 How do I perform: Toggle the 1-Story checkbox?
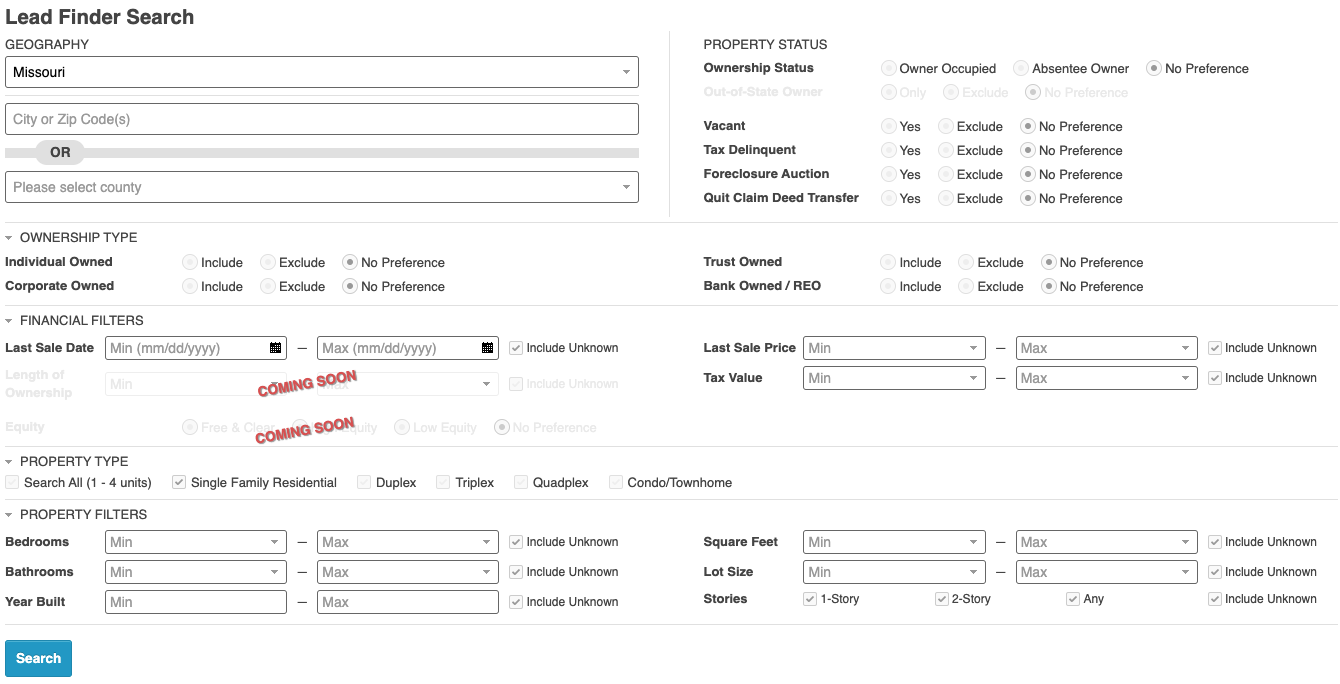pos(810,599)
